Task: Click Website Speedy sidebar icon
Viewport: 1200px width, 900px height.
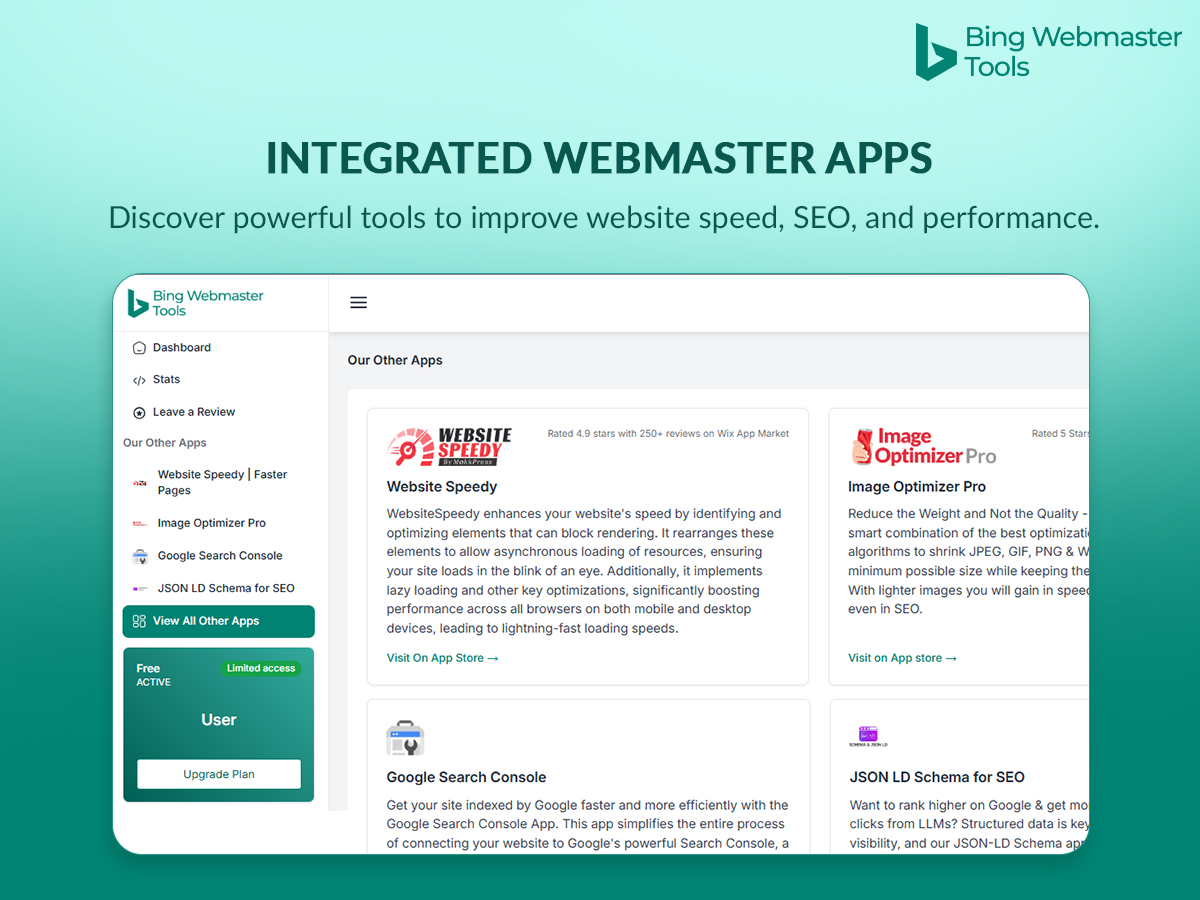Action: [140, 483]
